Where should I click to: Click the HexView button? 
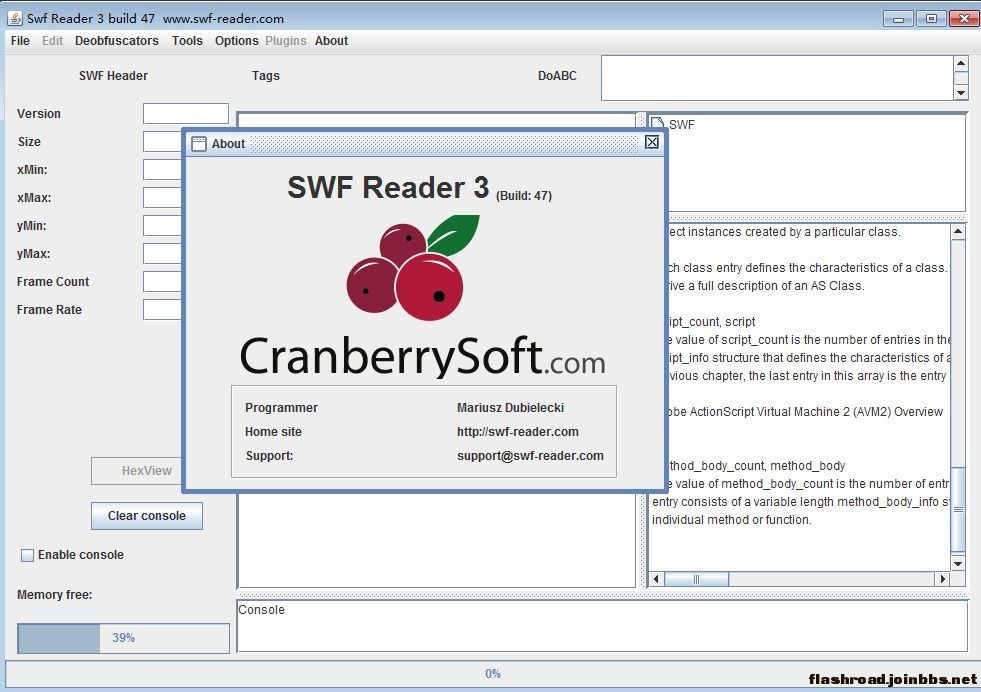click(138, 471)
